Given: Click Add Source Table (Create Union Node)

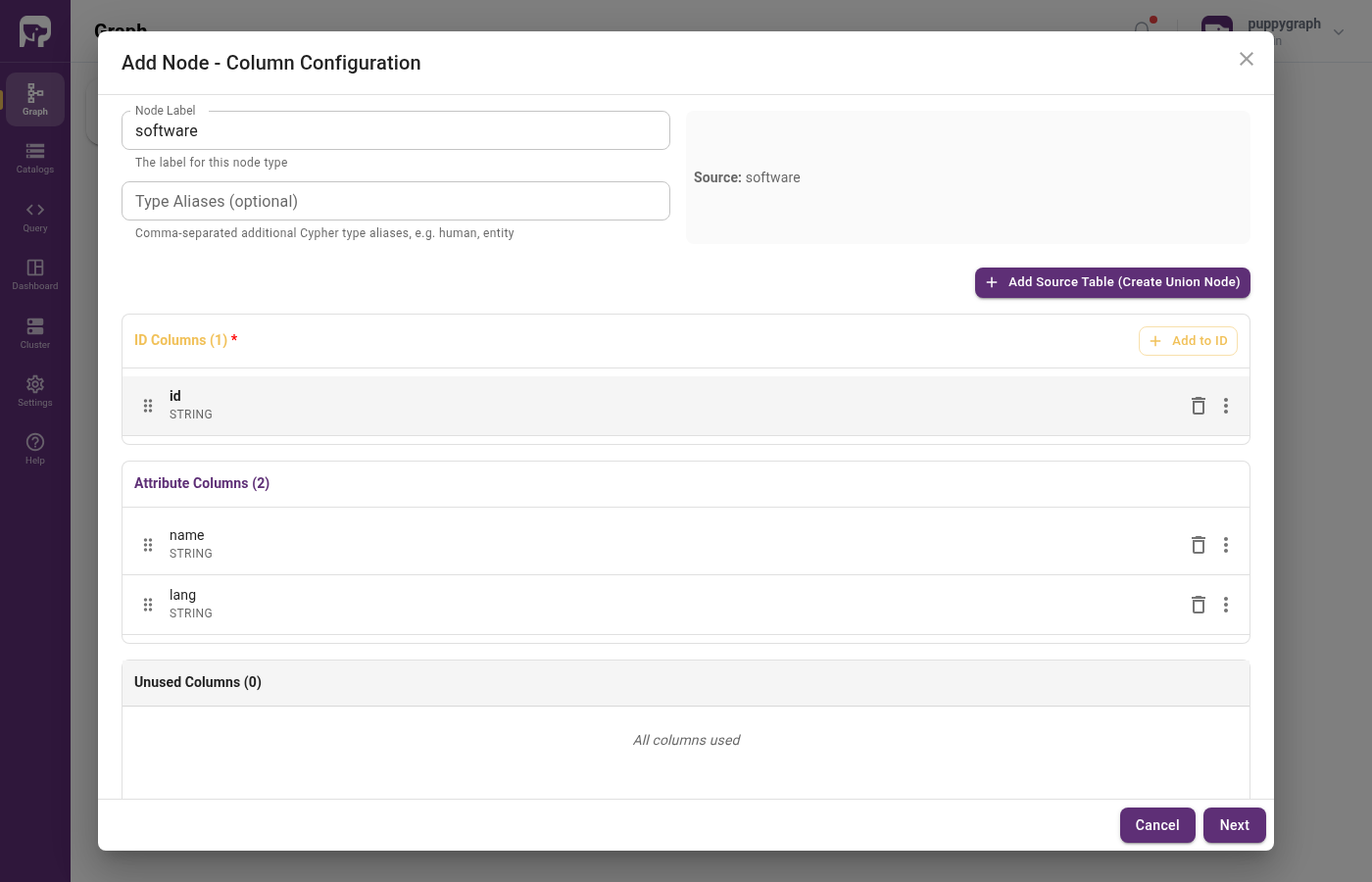Looking at the screenshot, I should click(1112, 282).
